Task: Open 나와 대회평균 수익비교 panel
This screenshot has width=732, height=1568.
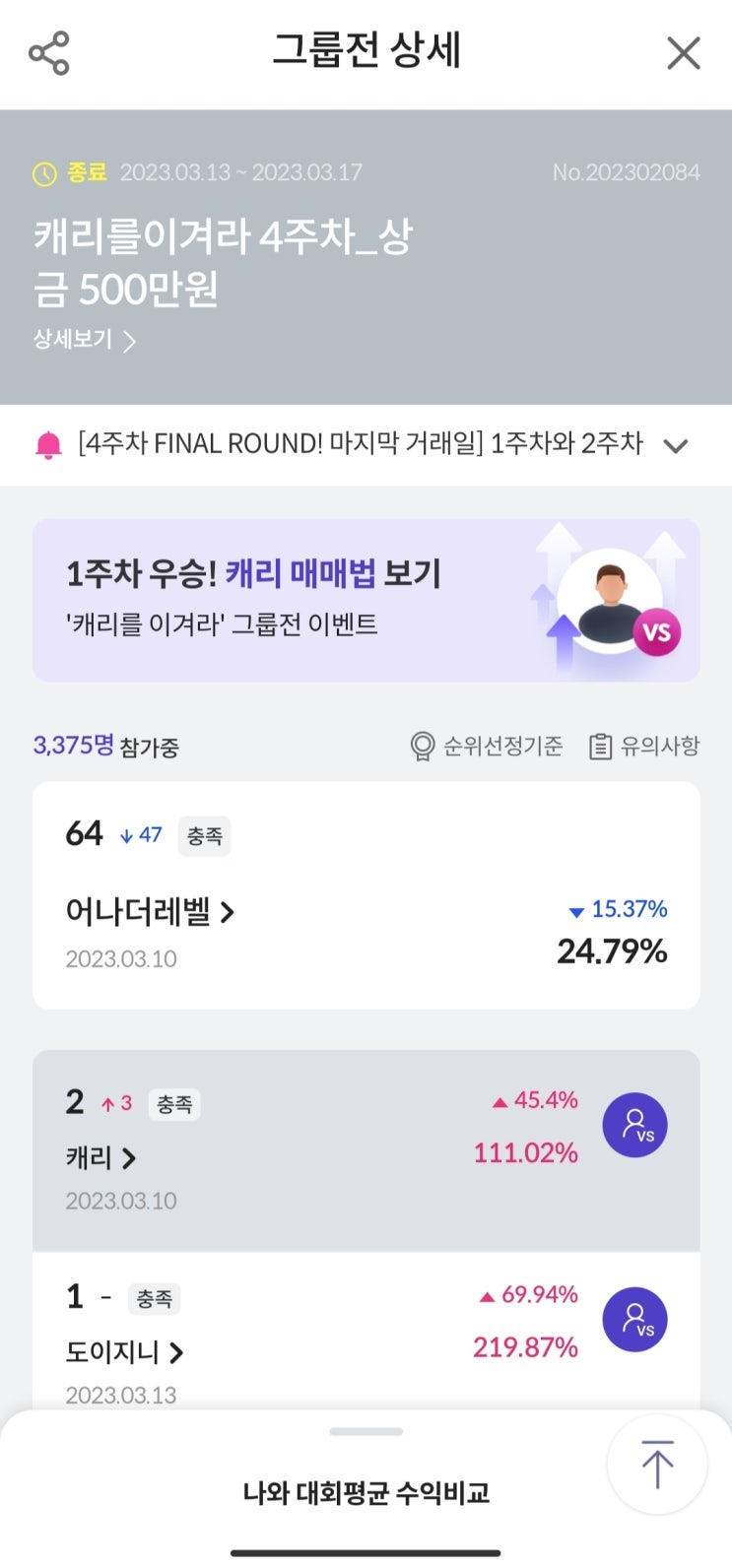Action: [x=366, y=1493]
